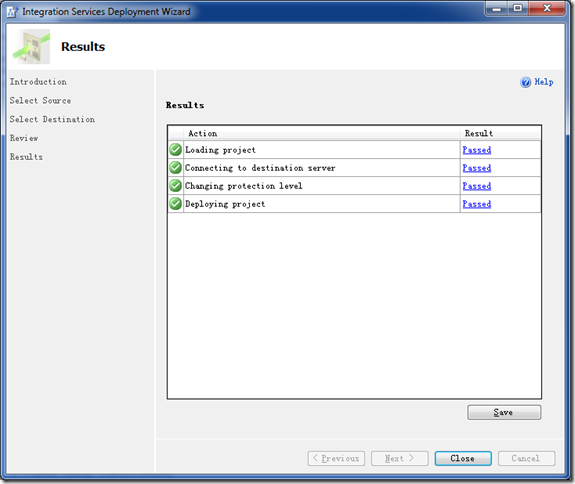Open the Review step in the left pane
The image size is (575, 484).
click(x=24, y=138)
